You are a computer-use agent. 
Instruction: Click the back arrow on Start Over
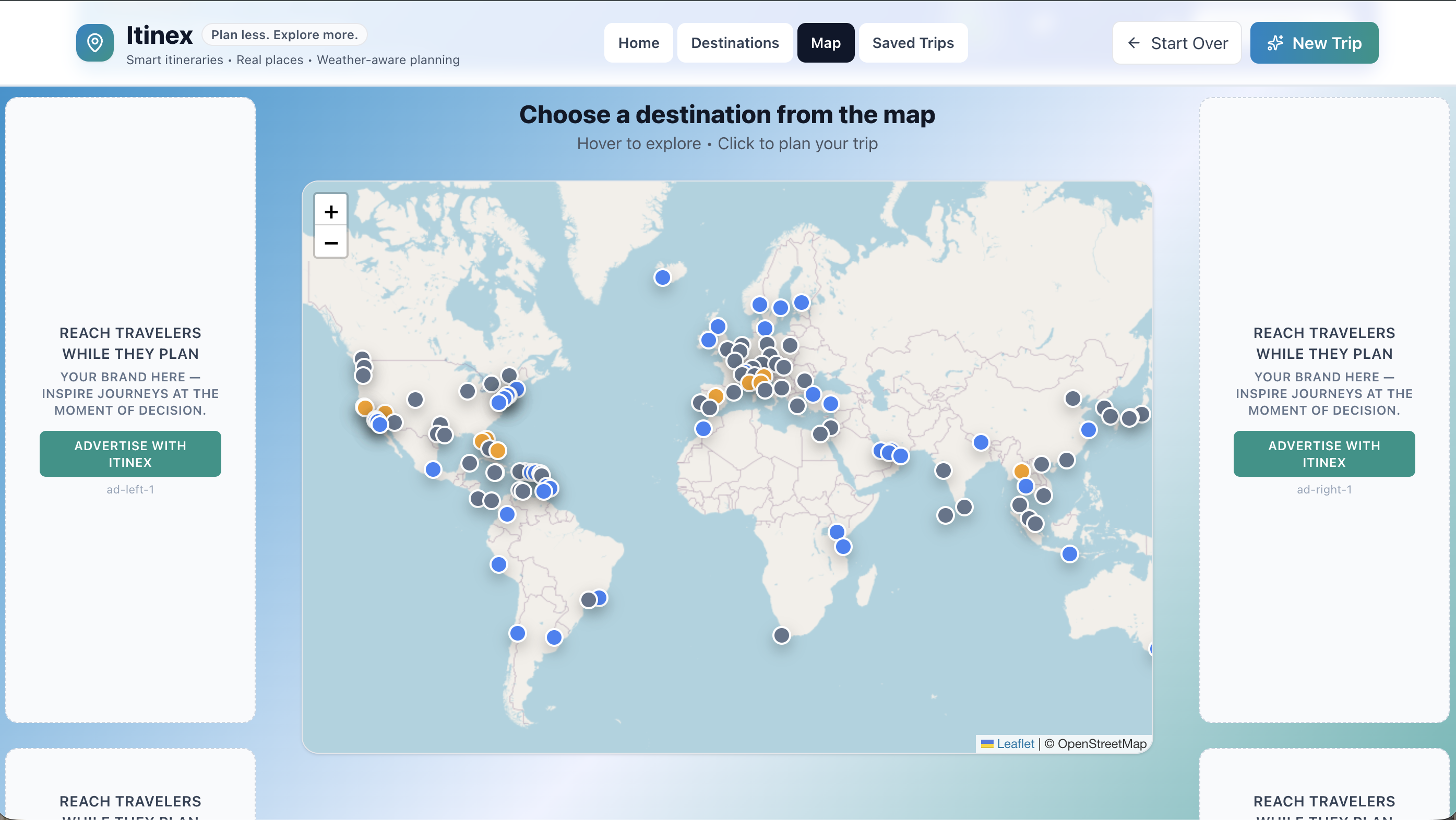click(x=1133, y=43)
